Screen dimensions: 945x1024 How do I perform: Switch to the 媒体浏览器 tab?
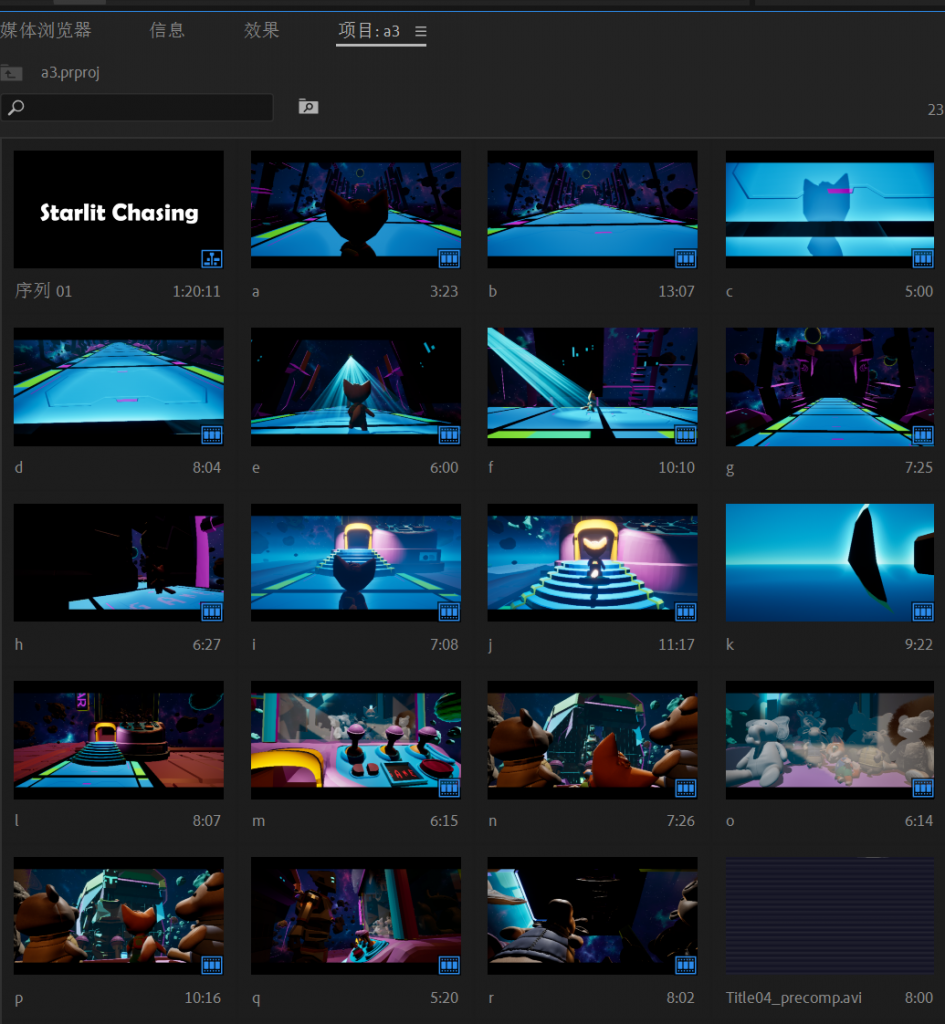[46, 30]
